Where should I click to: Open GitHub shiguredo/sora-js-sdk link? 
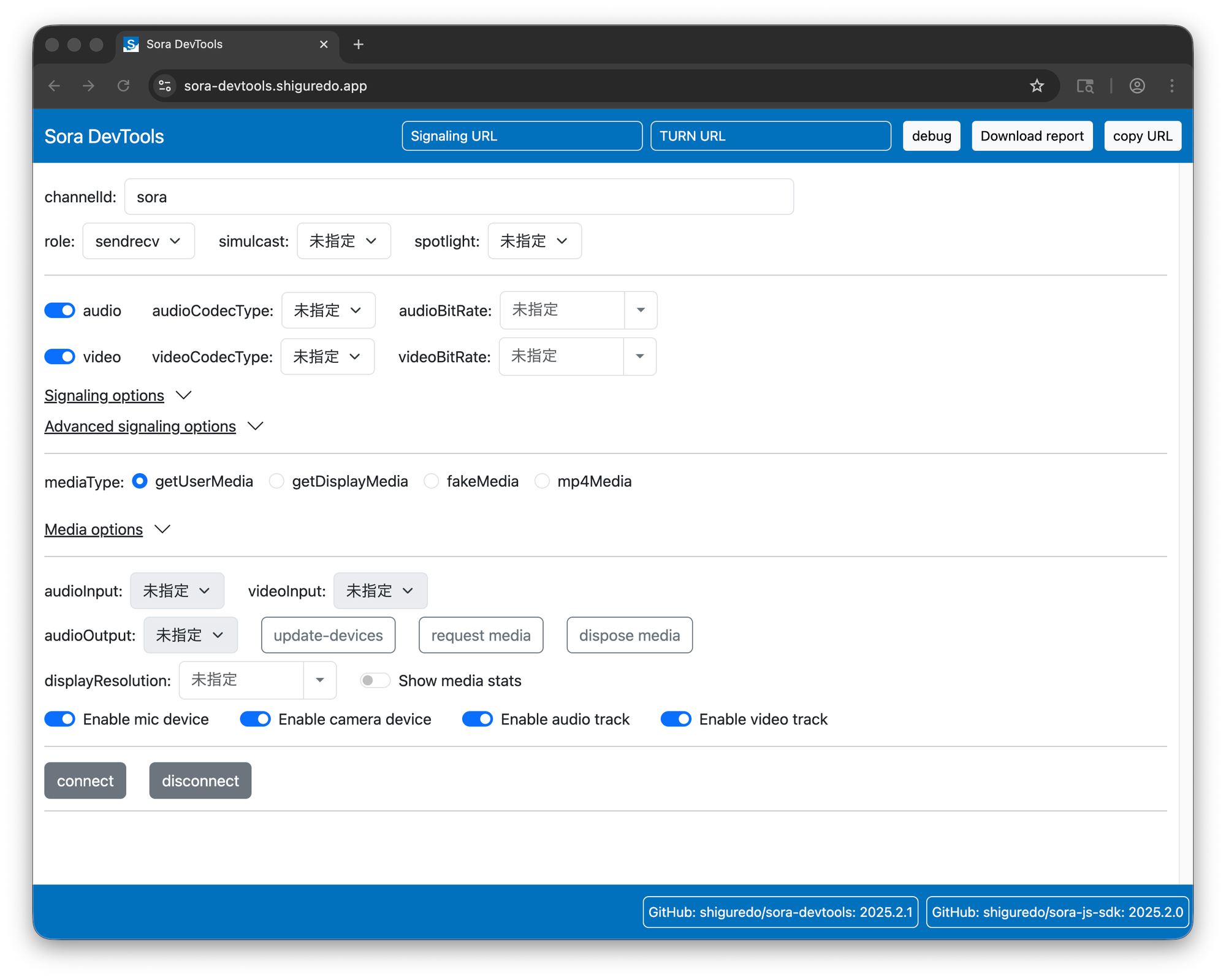tap(1057, 912)
